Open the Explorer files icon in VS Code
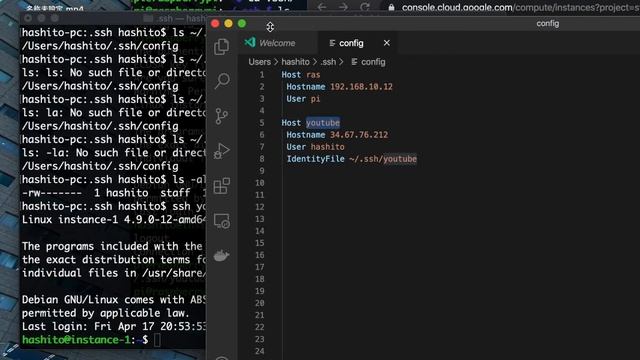The width and height of the screenshot is (640, 360). pos(221,47)
